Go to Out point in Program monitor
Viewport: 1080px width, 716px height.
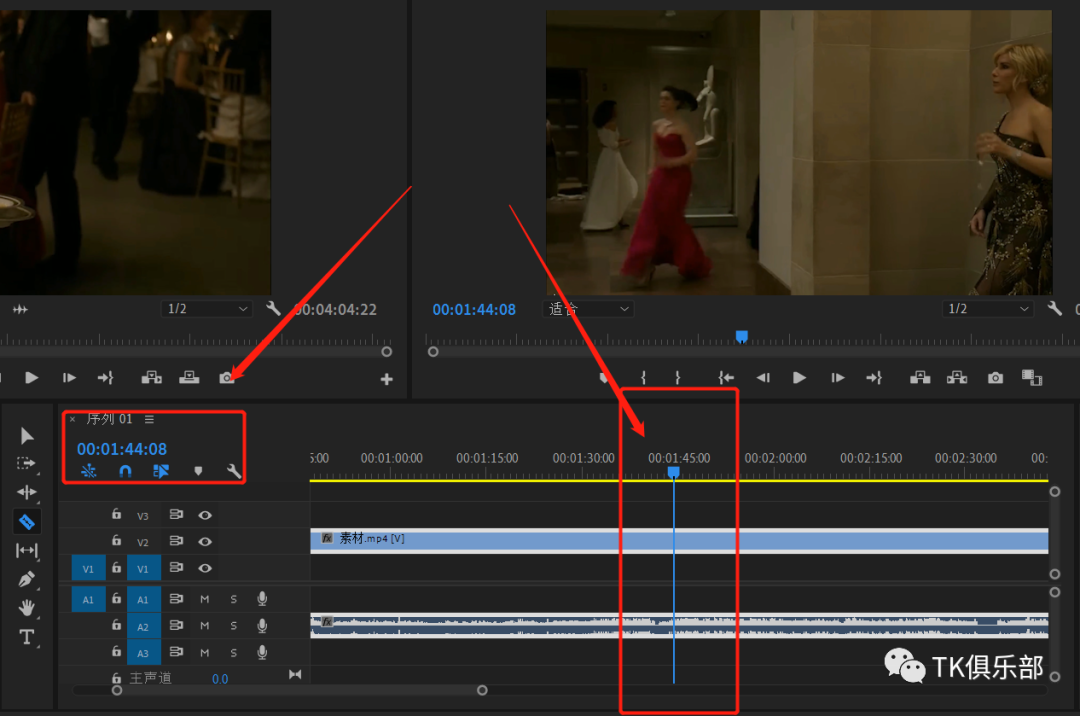point(874,377)
